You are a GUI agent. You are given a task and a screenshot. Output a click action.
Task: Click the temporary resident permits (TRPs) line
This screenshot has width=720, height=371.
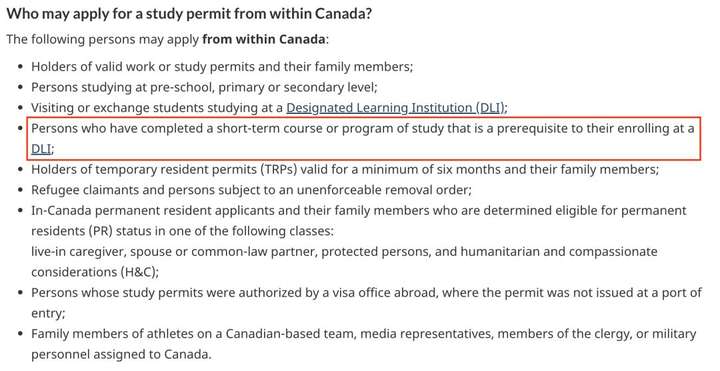pyautogui.click(x=345, y=169)
